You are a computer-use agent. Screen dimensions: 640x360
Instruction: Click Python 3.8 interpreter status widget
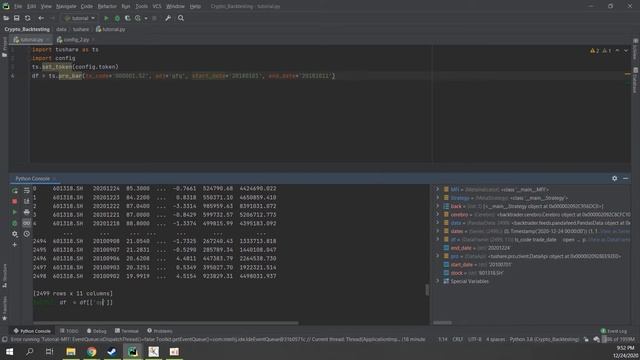[544, 339]
